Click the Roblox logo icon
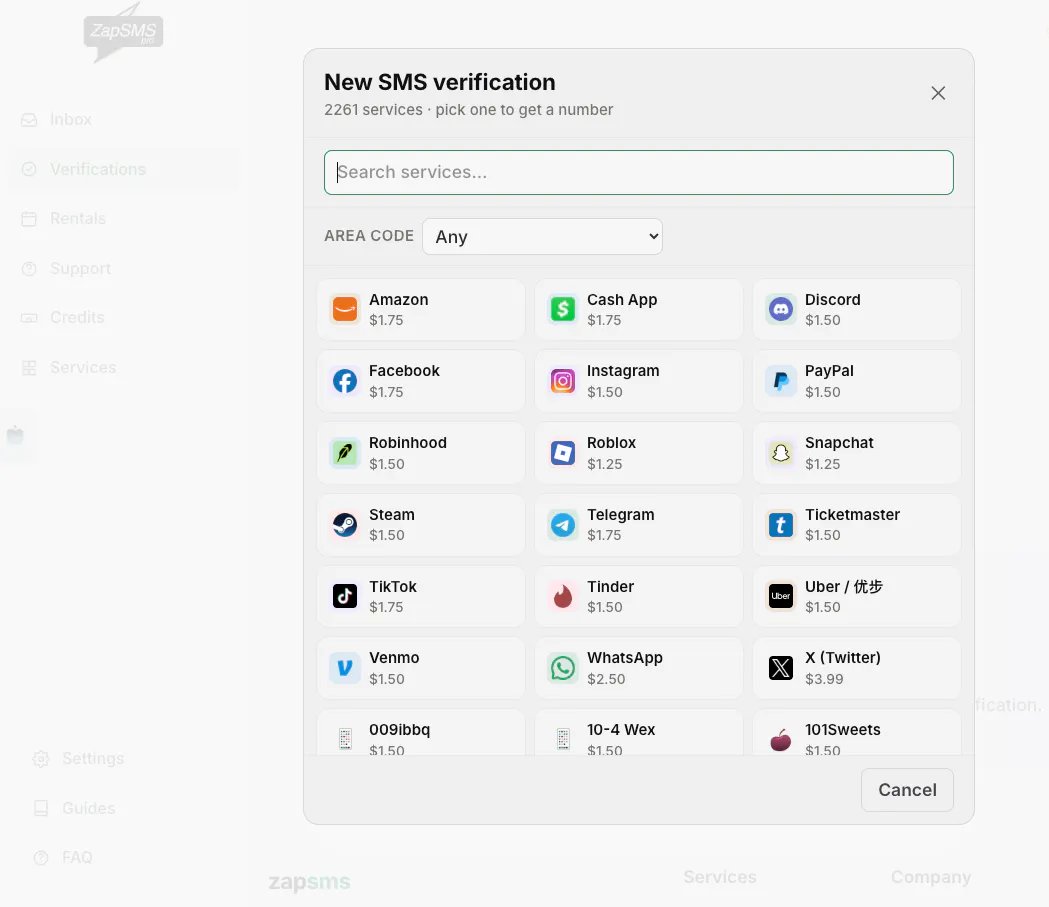This screenshot has height=907, width=1049. click(563, 453)
